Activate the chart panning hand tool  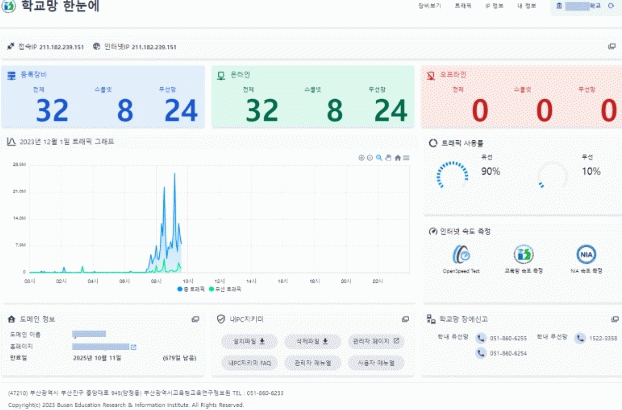388,158
